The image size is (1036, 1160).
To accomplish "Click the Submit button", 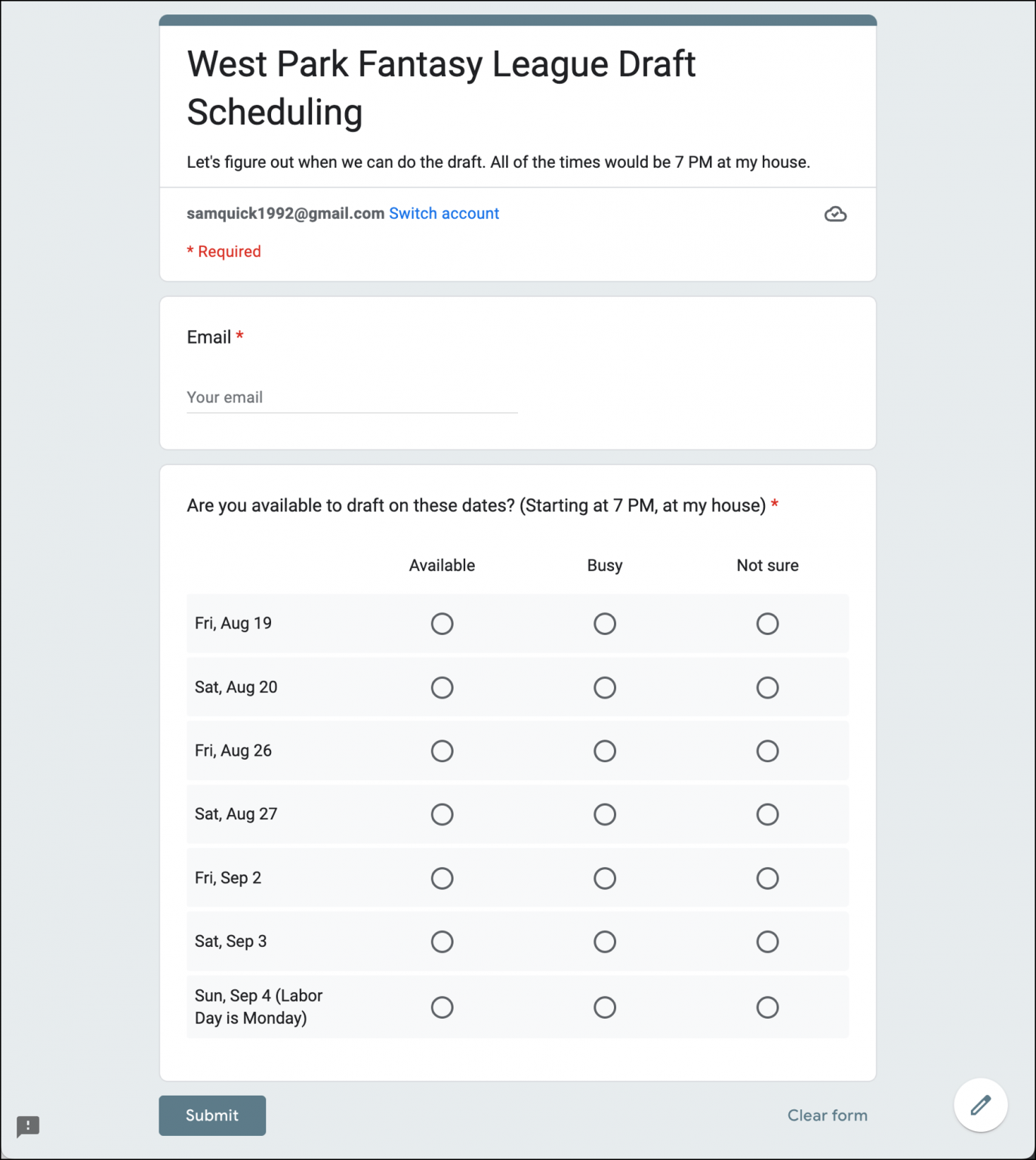I will coord(212,1115).
